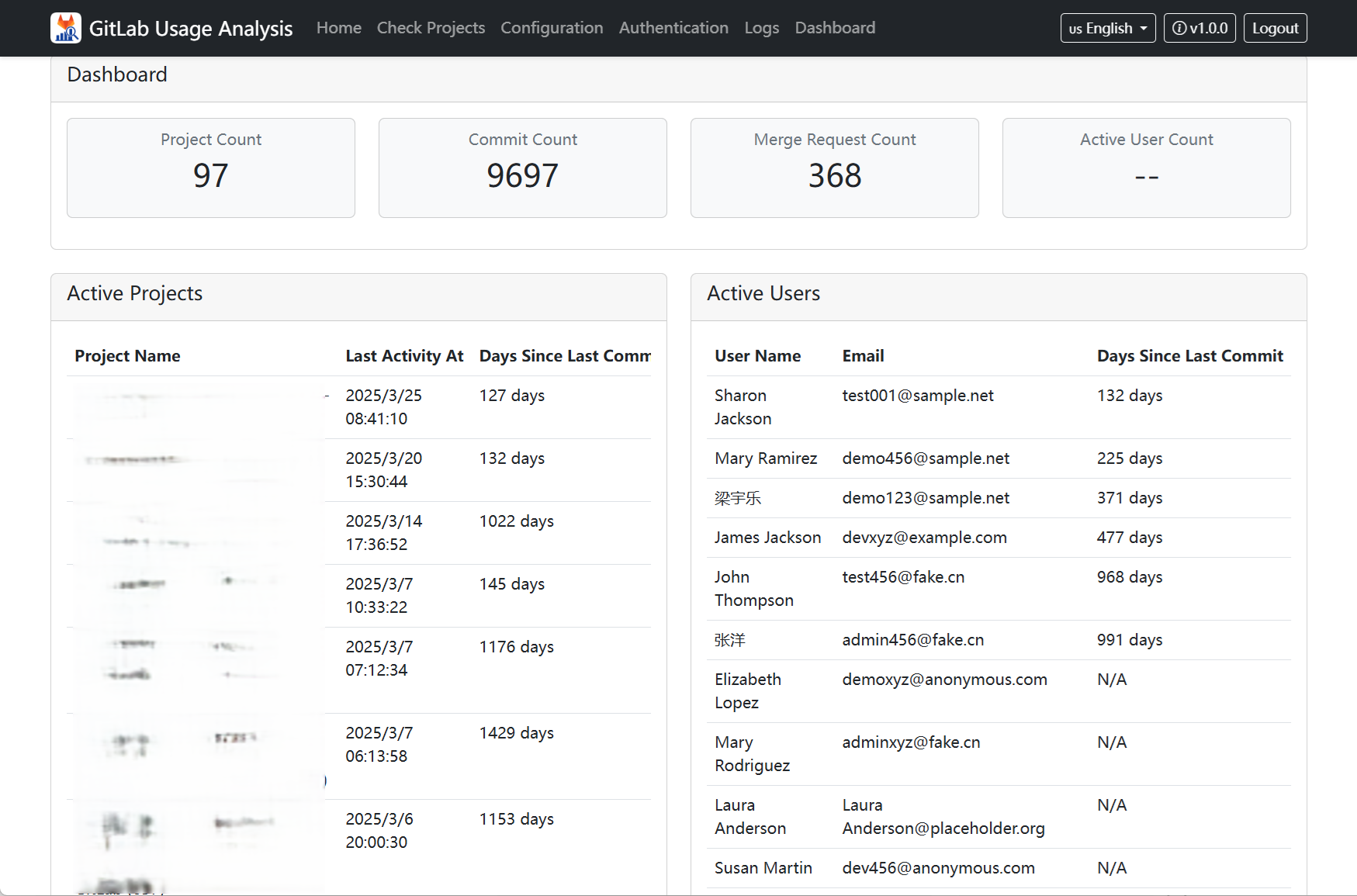Click the 991 days user cell

coord(1130,640)
